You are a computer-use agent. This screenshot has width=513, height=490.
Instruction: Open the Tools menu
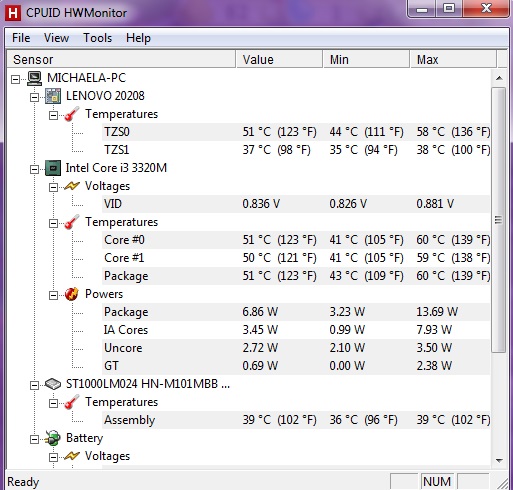pos(97,38)
